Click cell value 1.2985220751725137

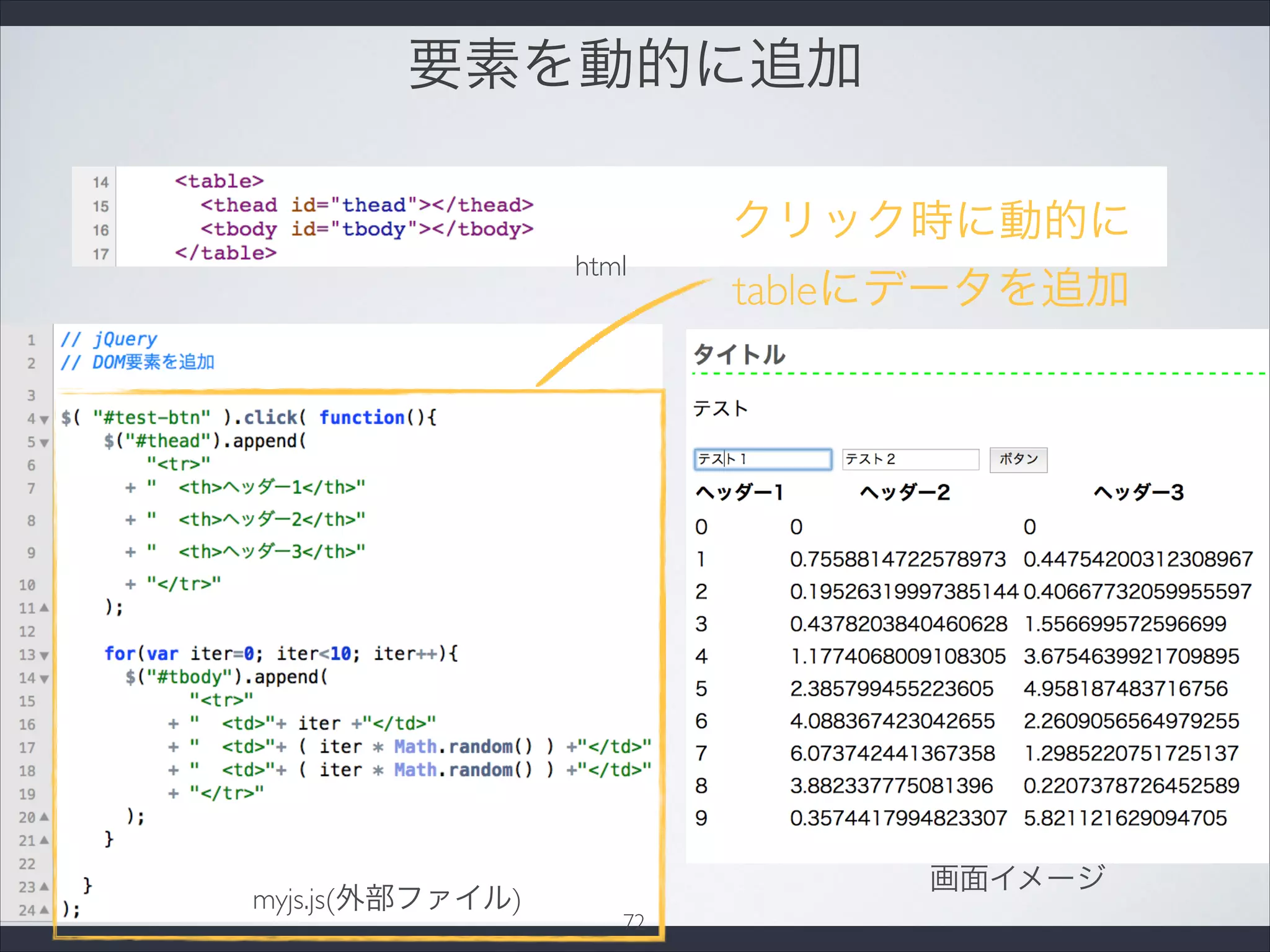point(1131,753)
